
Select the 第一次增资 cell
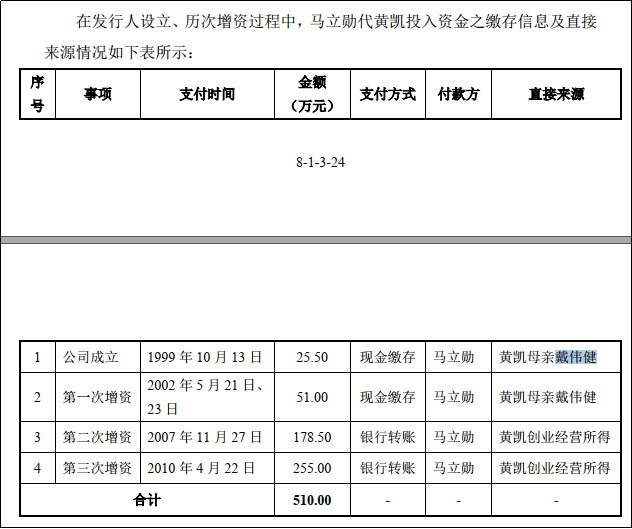pyautogui.click(x=97, y=397)
